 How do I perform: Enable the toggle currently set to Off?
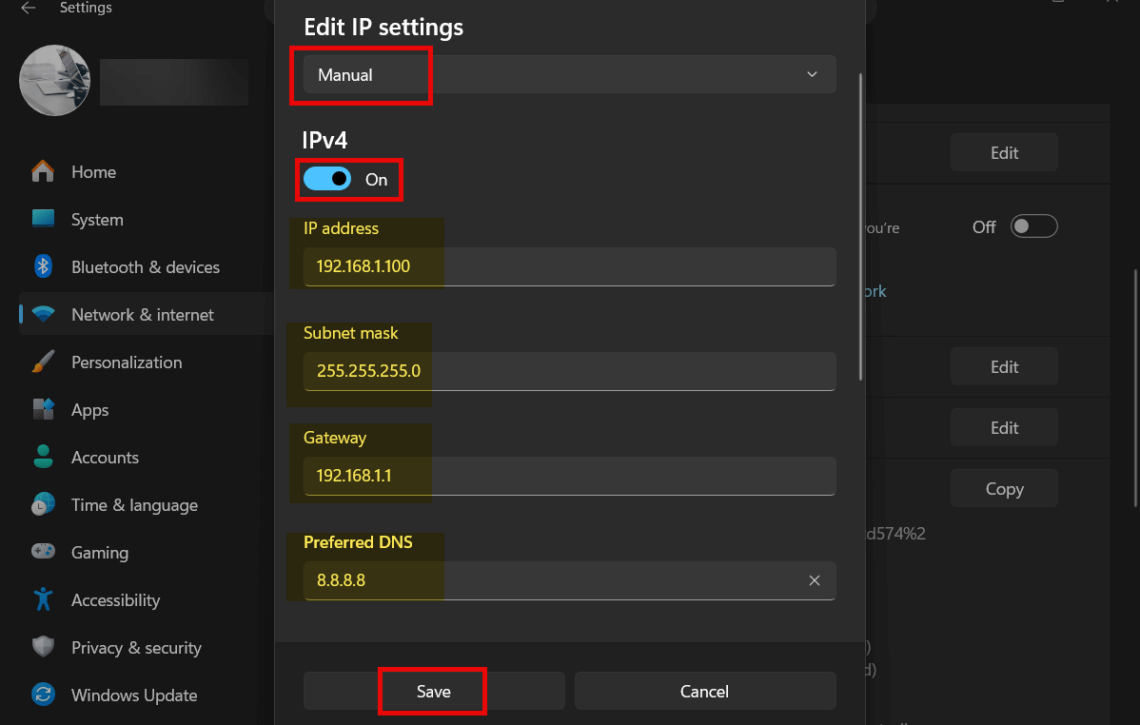1034,226
